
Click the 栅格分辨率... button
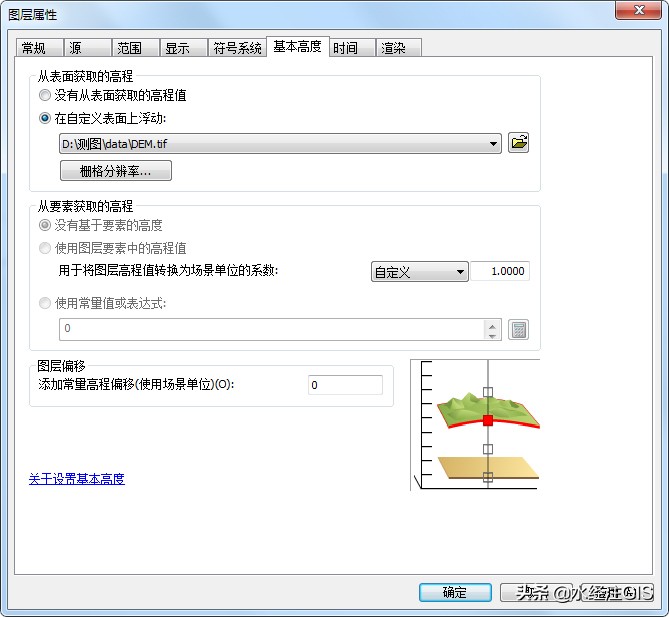pyautogui.click(x=116, y=171)
